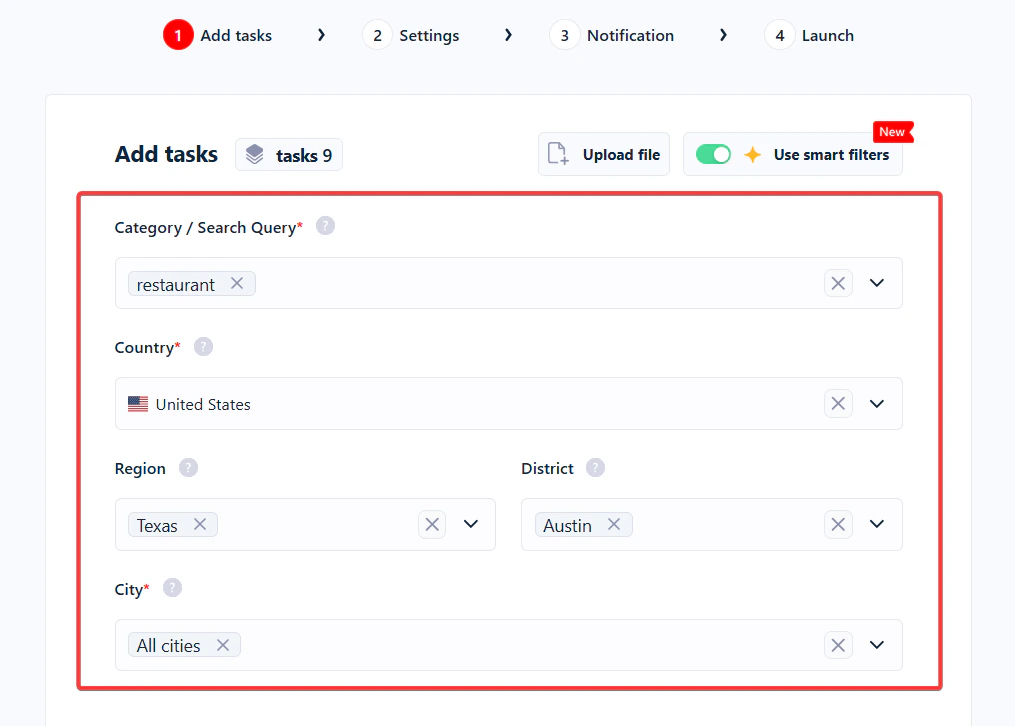This screenshot has width=1015, height=726.
Task: Clear all District field values
Action: pos(838,524)
